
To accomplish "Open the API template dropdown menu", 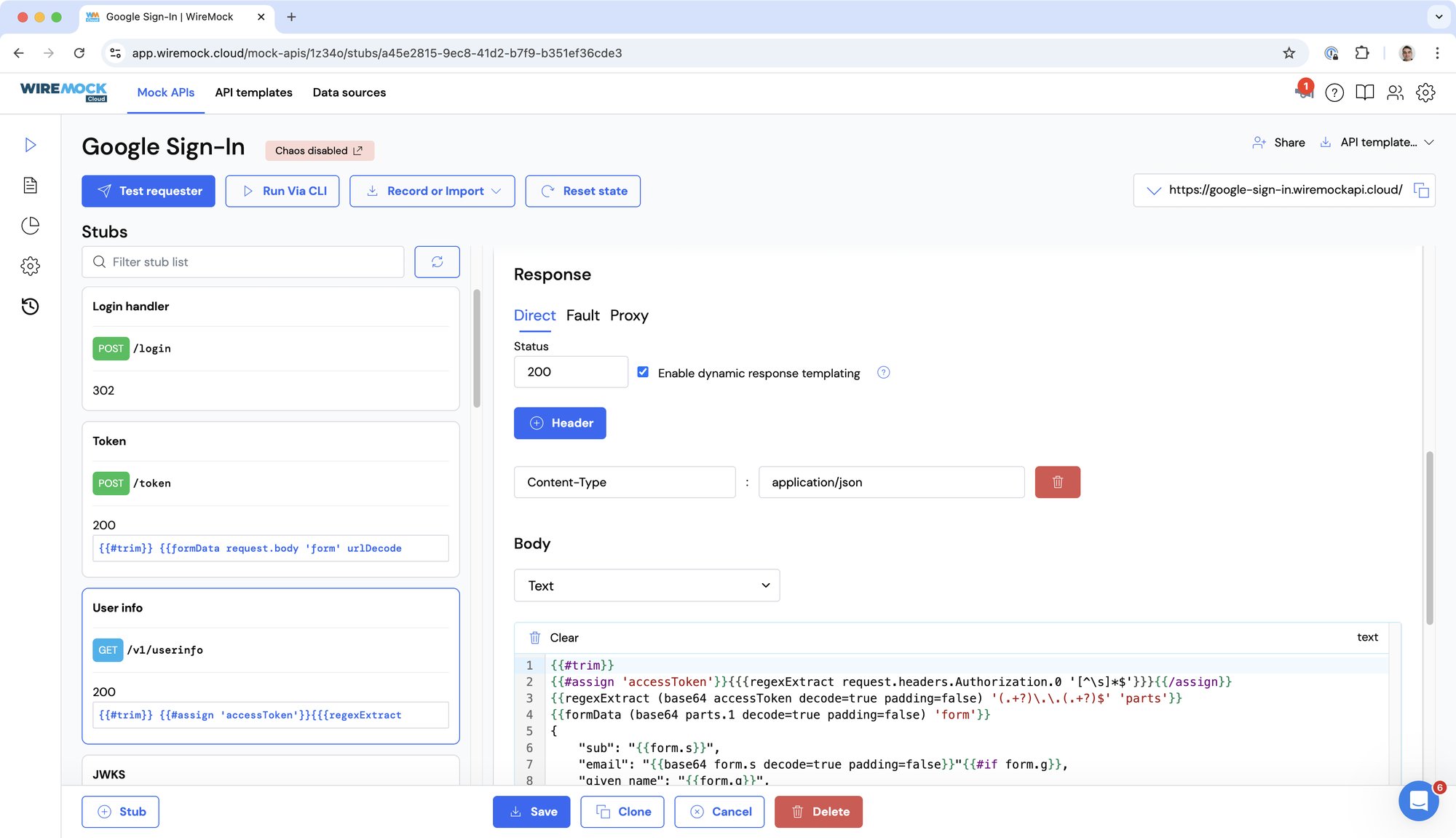I will coord(1378,143).
